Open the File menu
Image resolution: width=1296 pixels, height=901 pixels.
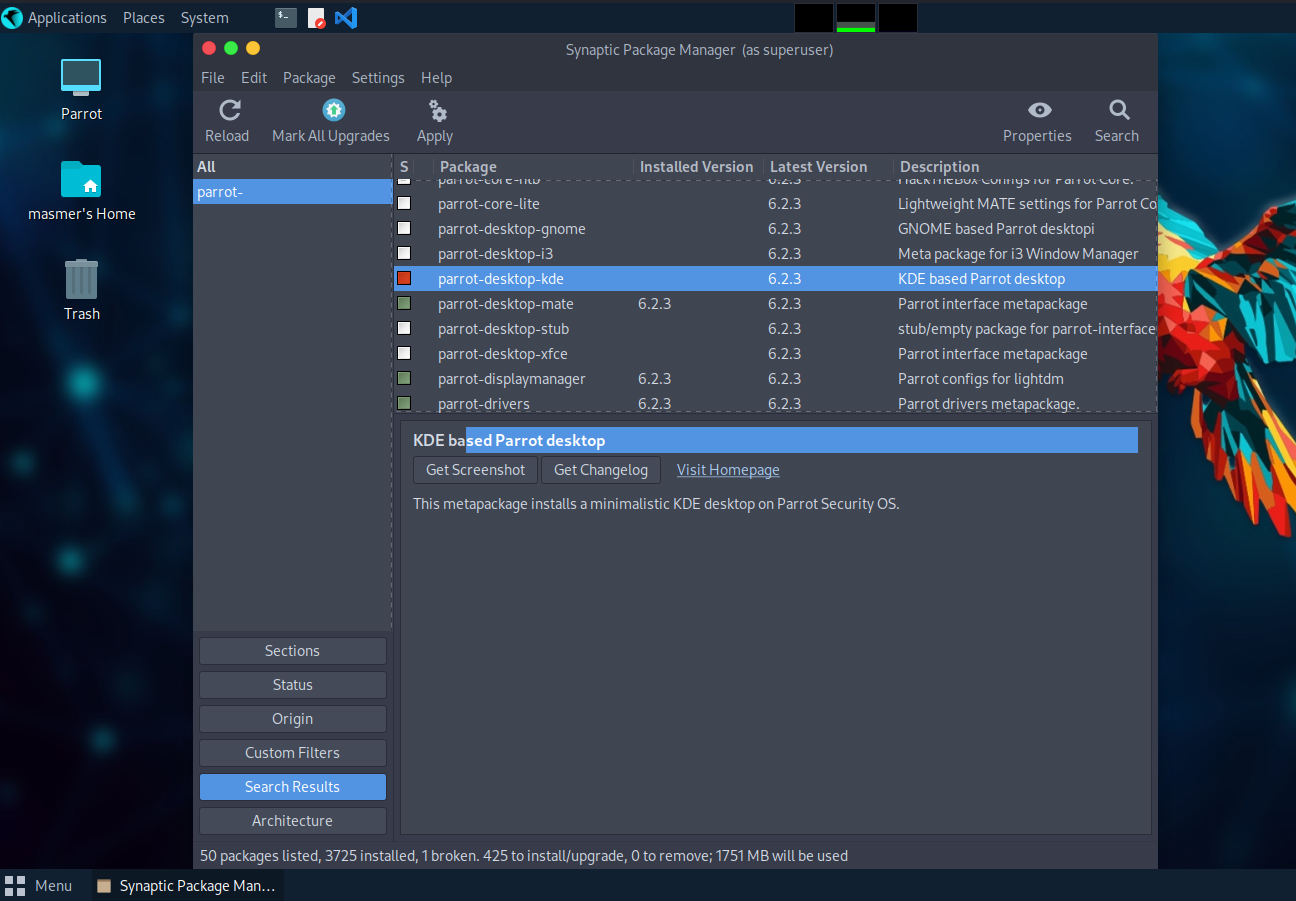pos(212,77)
